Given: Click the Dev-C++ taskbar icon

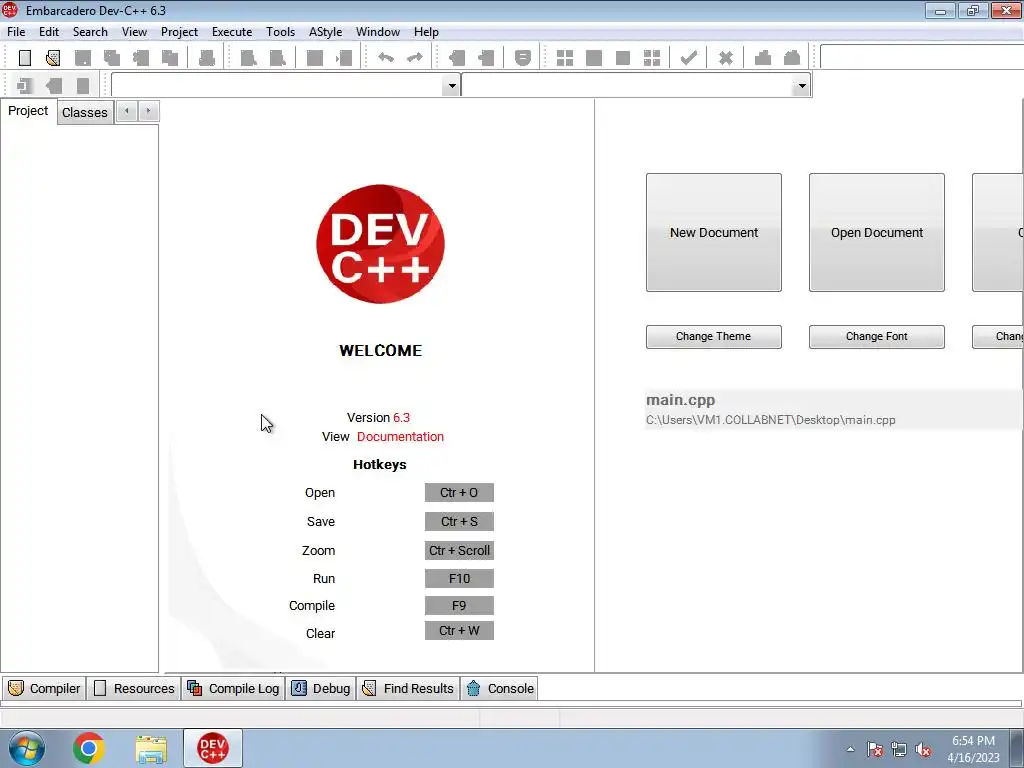Looking at the screenshot, I should [x=213, y=748].
